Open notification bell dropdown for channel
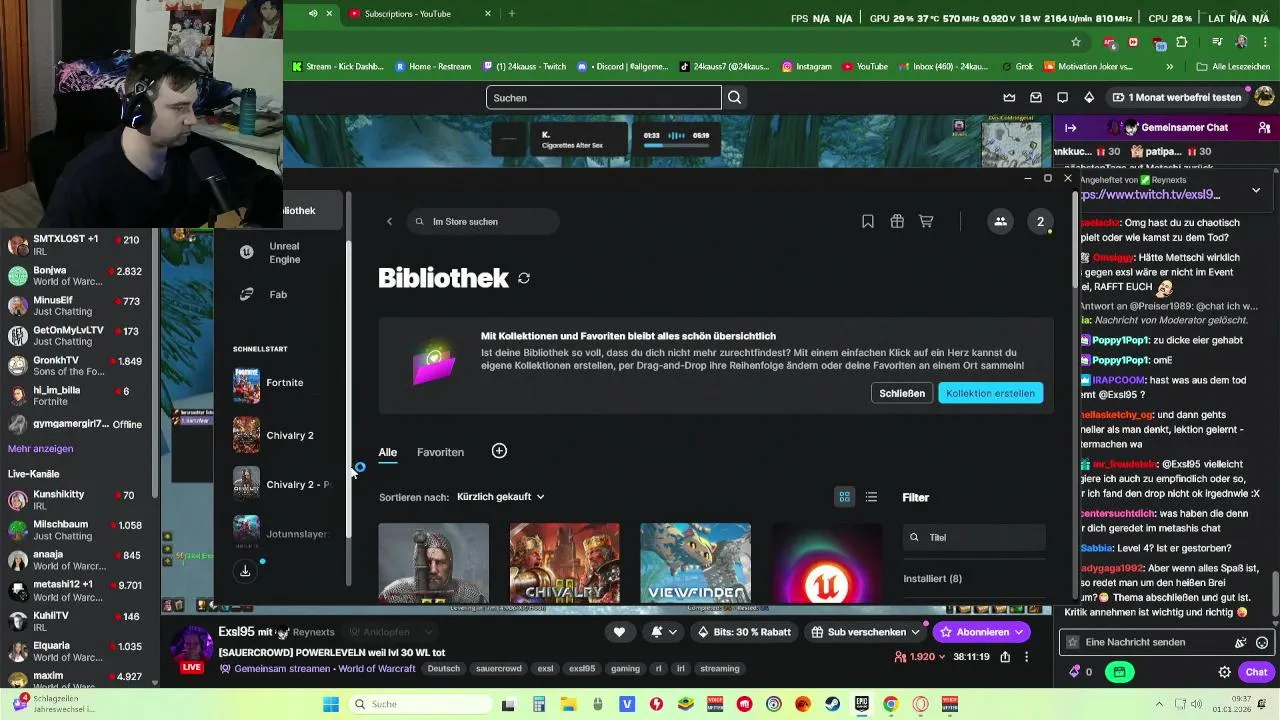Image resolution: width=1280 pixels, height=720 pixels. pos(664,632)
